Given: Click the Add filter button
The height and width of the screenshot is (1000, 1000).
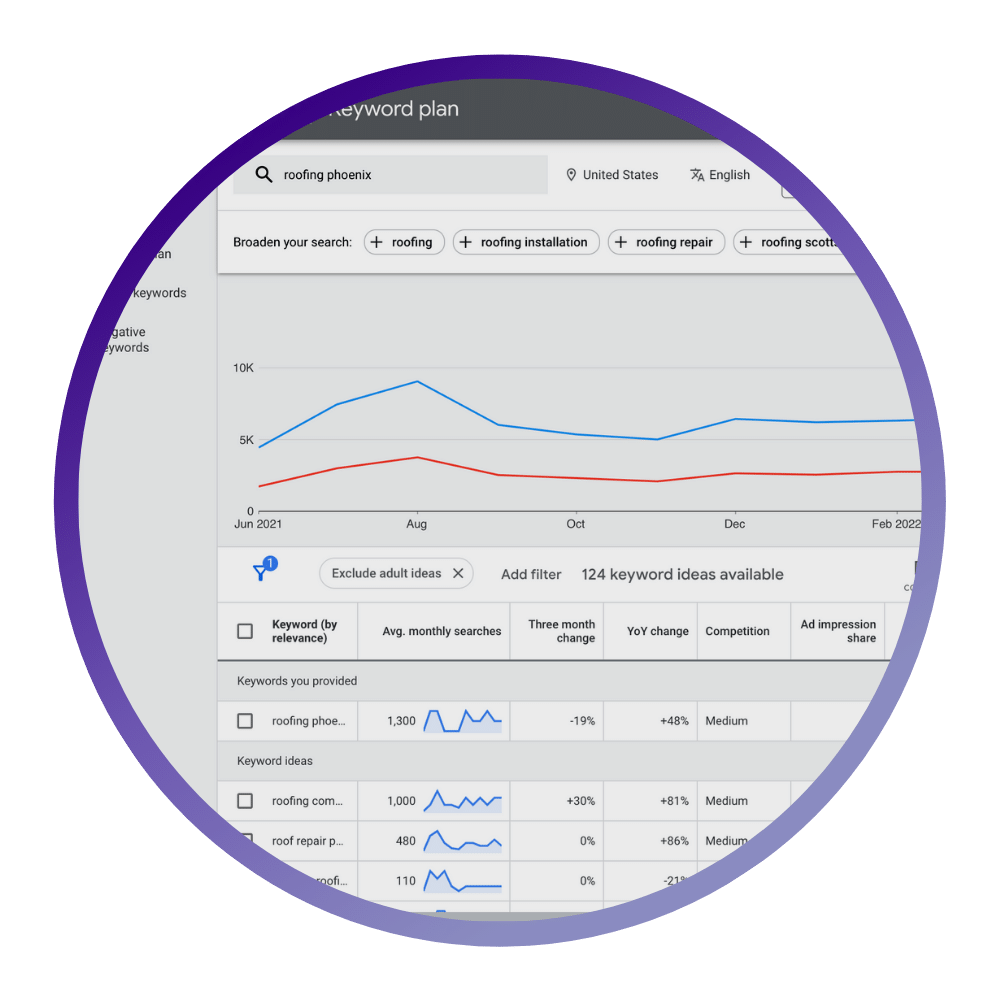Looking at the screenshot, I should tap(531, 574).
